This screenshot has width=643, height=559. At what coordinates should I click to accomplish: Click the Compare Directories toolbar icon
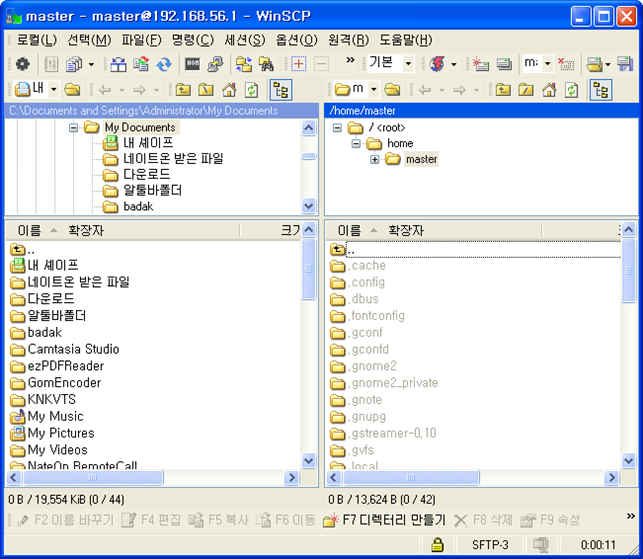[x=119, y=64]
